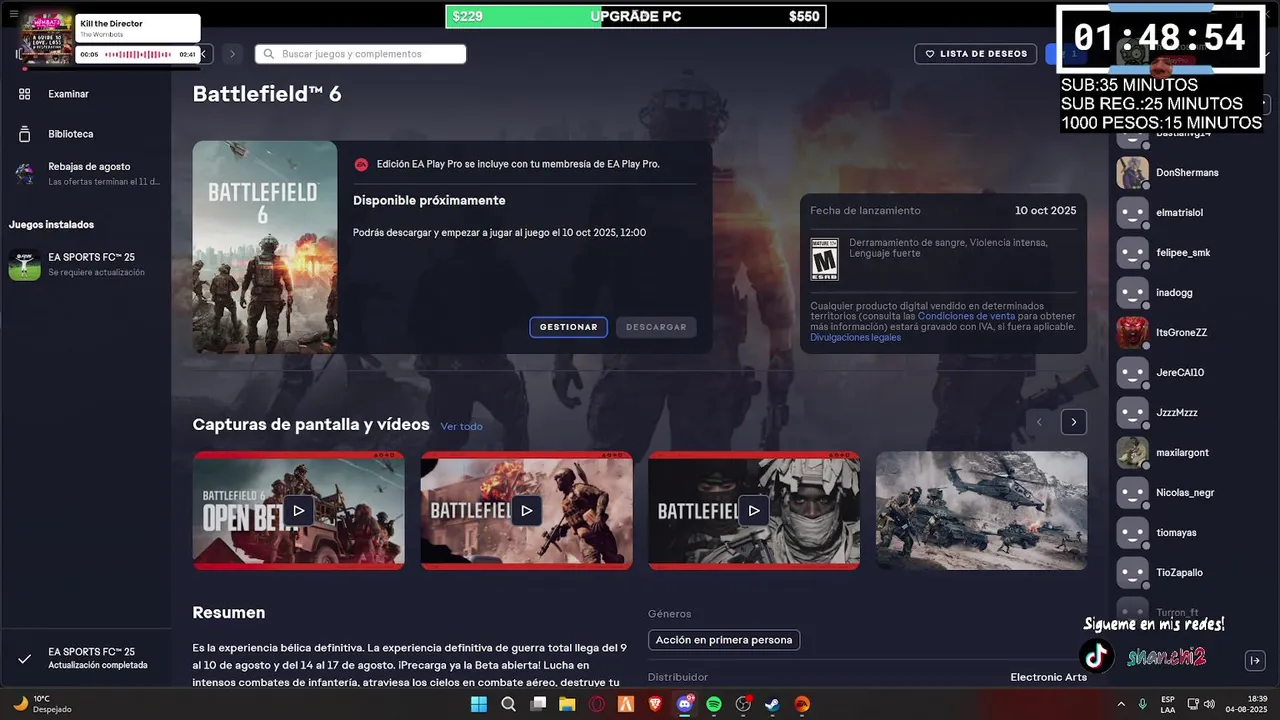Play the second Battlefield trailer video
This screenshot has height=720, width=1280.
coord(526,510)
